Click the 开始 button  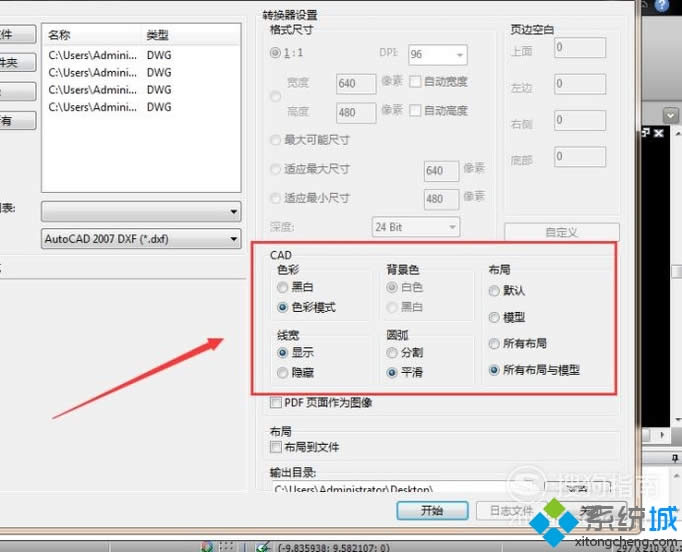click(432, 510)
